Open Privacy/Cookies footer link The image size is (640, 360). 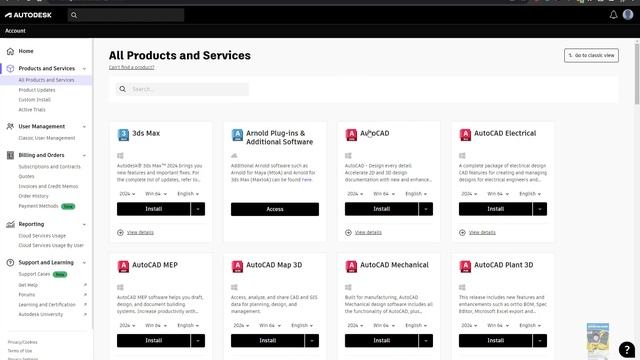tap(22, 342)
